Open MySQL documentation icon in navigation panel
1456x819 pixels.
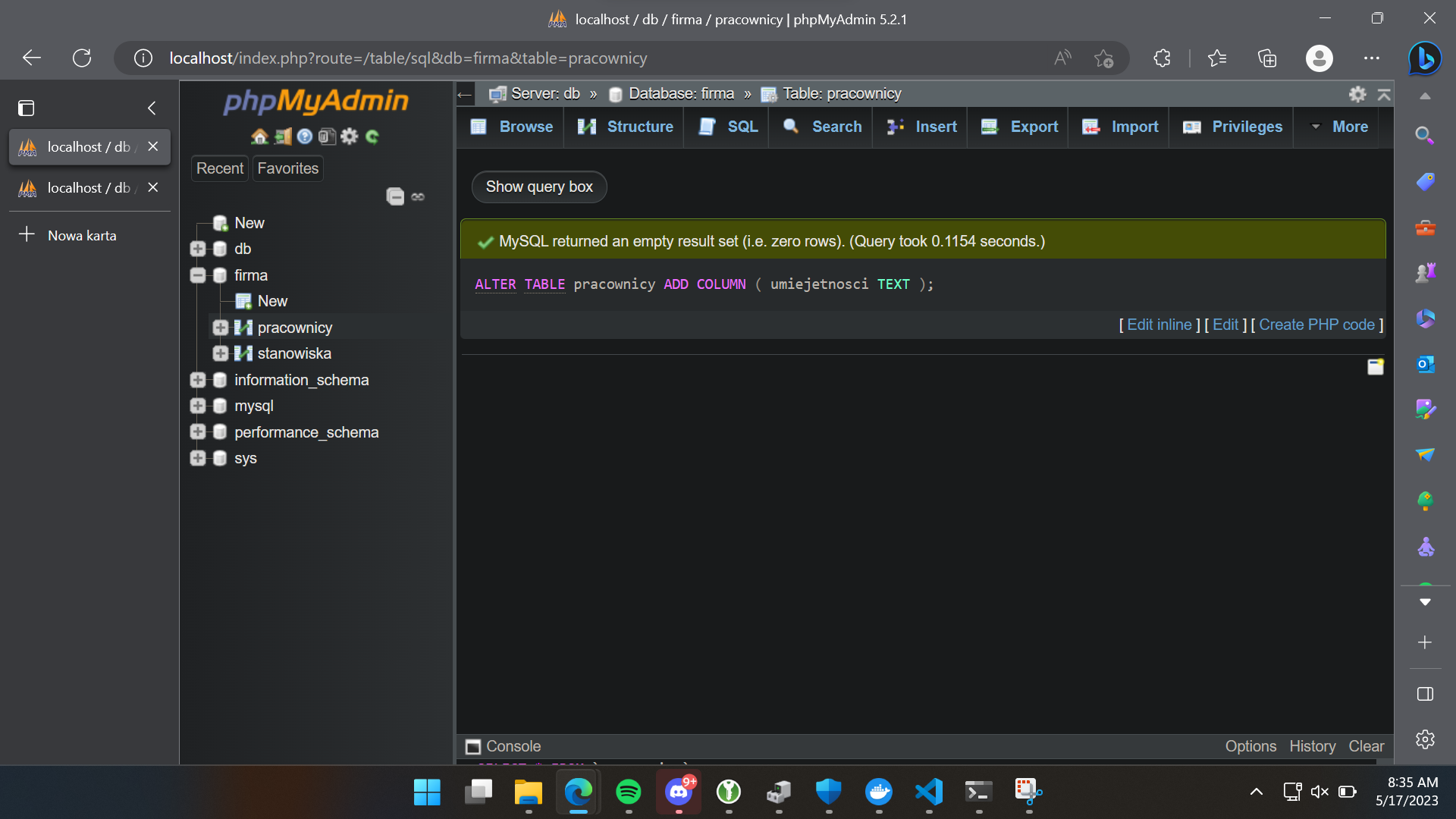pos(327,136)
